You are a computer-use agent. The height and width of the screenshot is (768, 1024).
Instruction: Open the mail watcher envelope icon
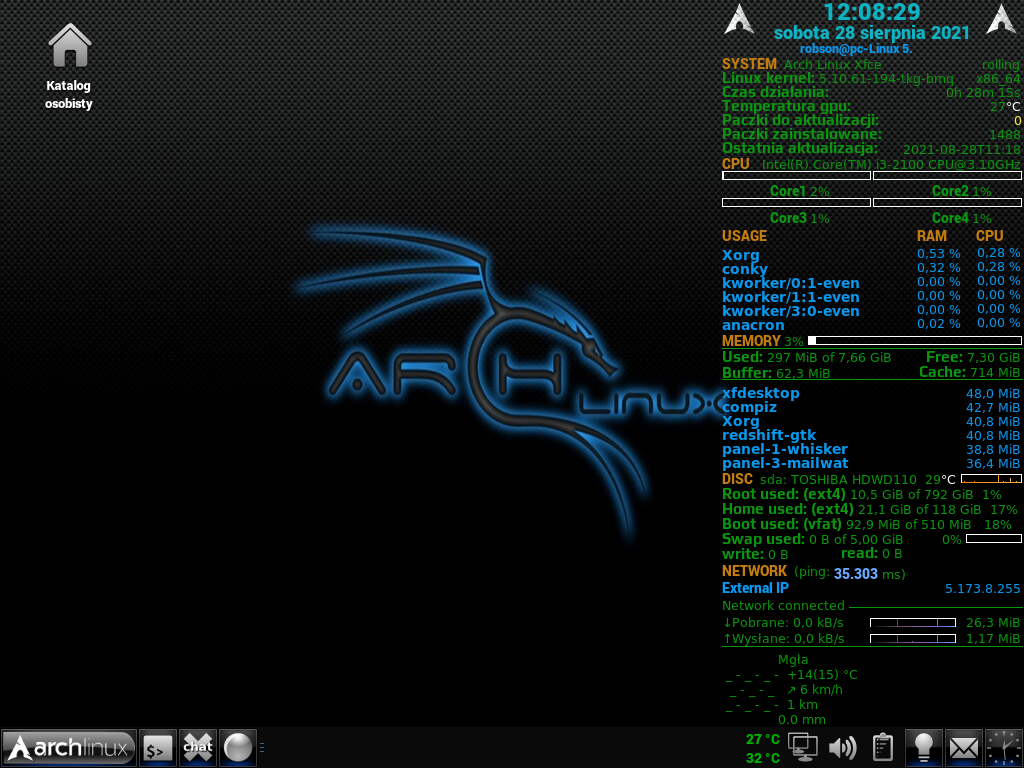(x=963, y=748)
